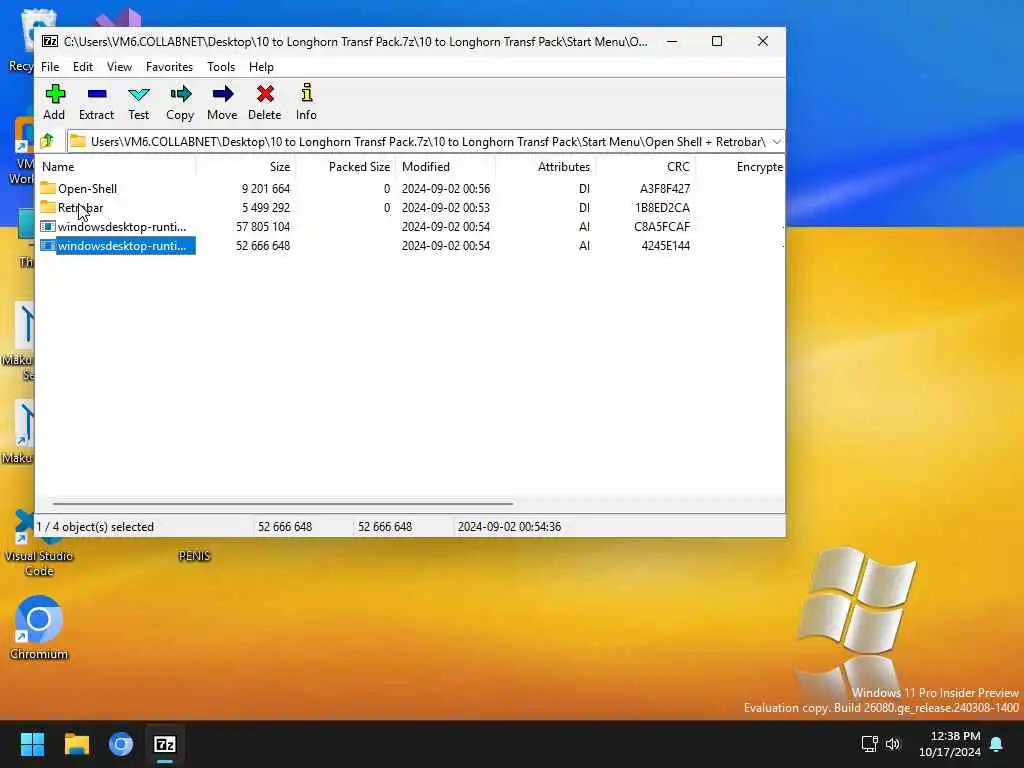Launch File Explorer from the taskbar

[x=76, y=744]
